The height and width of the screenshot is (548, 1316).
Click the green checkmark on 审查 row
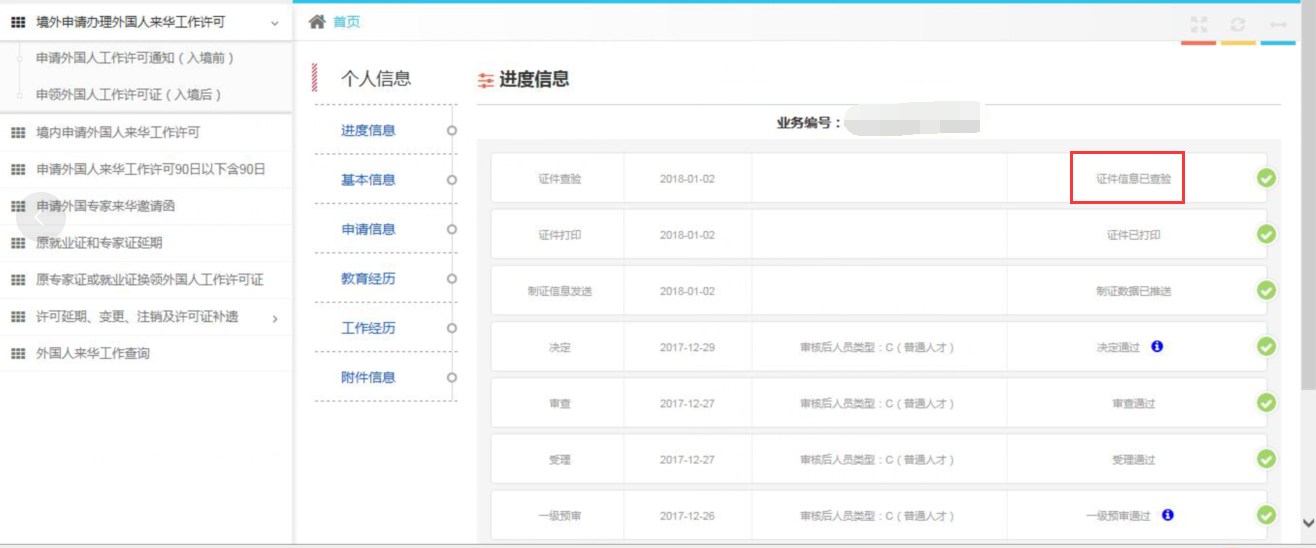tap(1266, 403)
